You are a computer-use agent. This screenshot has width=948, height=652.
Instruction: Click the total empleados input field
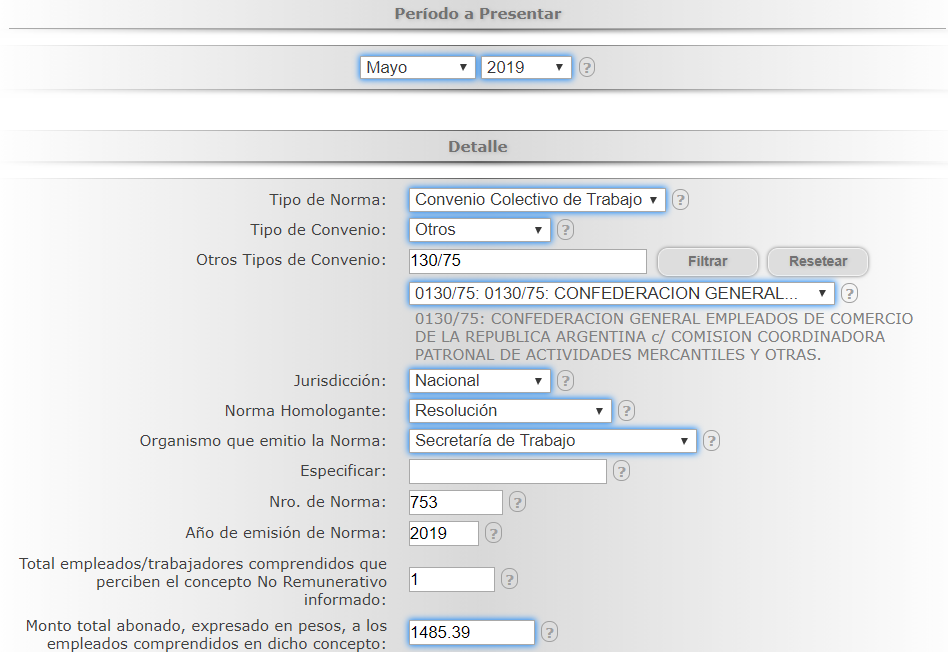452,579
